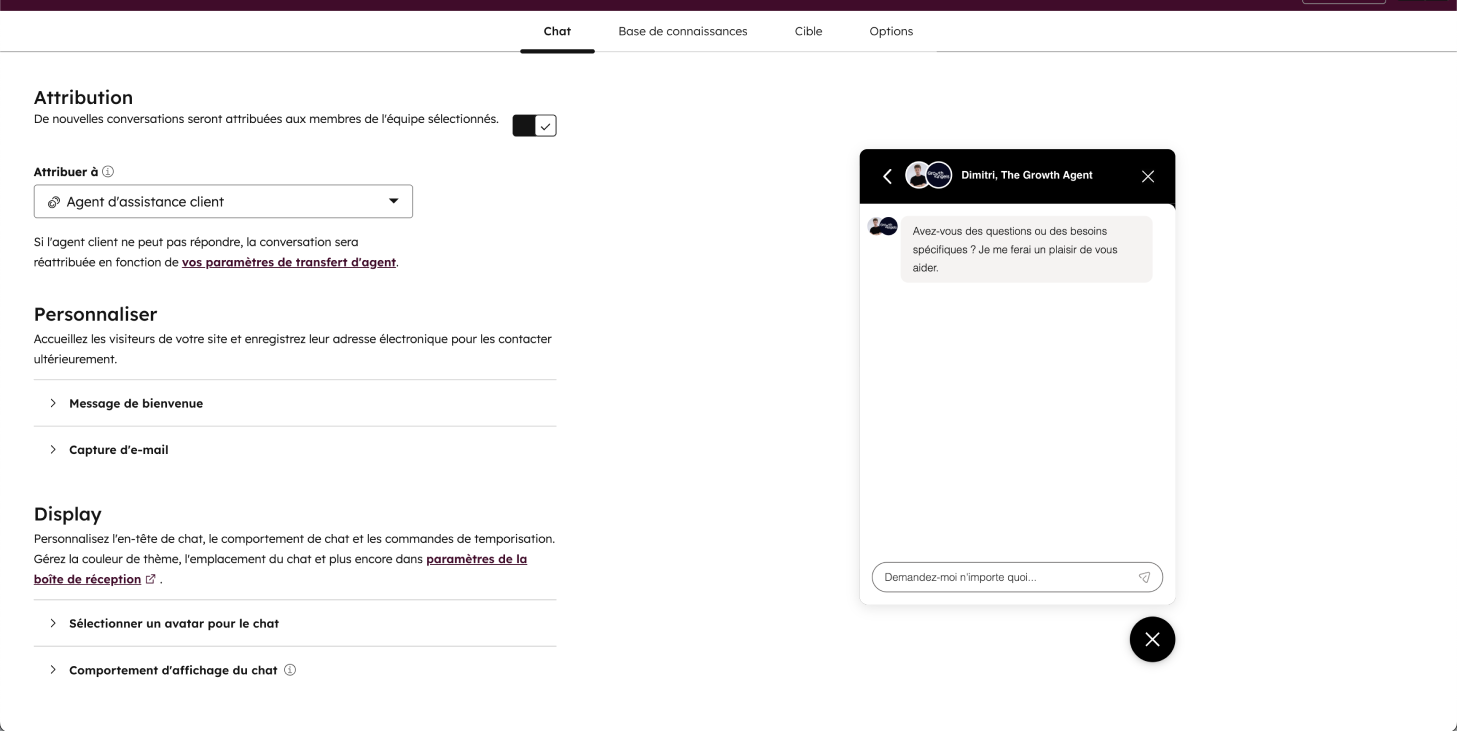
Task: Click the black floating chat bubble button
Action: (x=1152, y=638)
